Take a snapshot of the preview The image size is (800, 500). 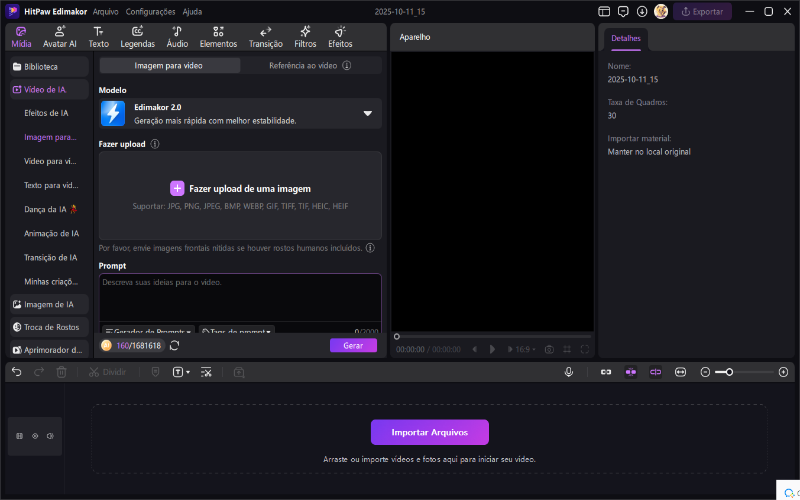point(549,349)
